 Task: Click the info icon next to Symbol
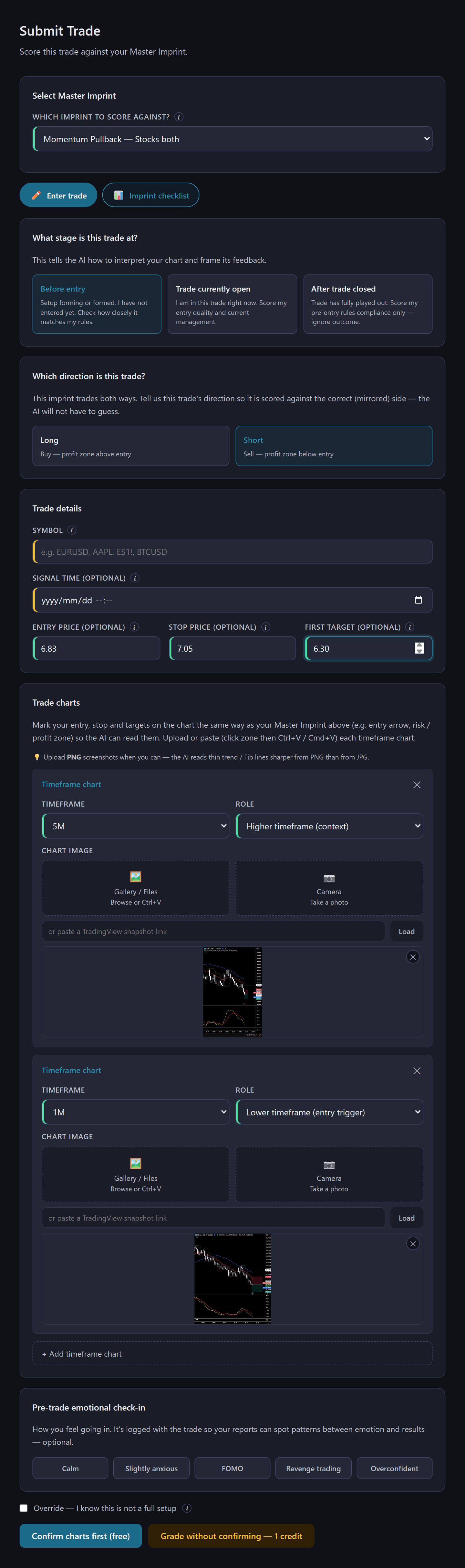[72, 530]
